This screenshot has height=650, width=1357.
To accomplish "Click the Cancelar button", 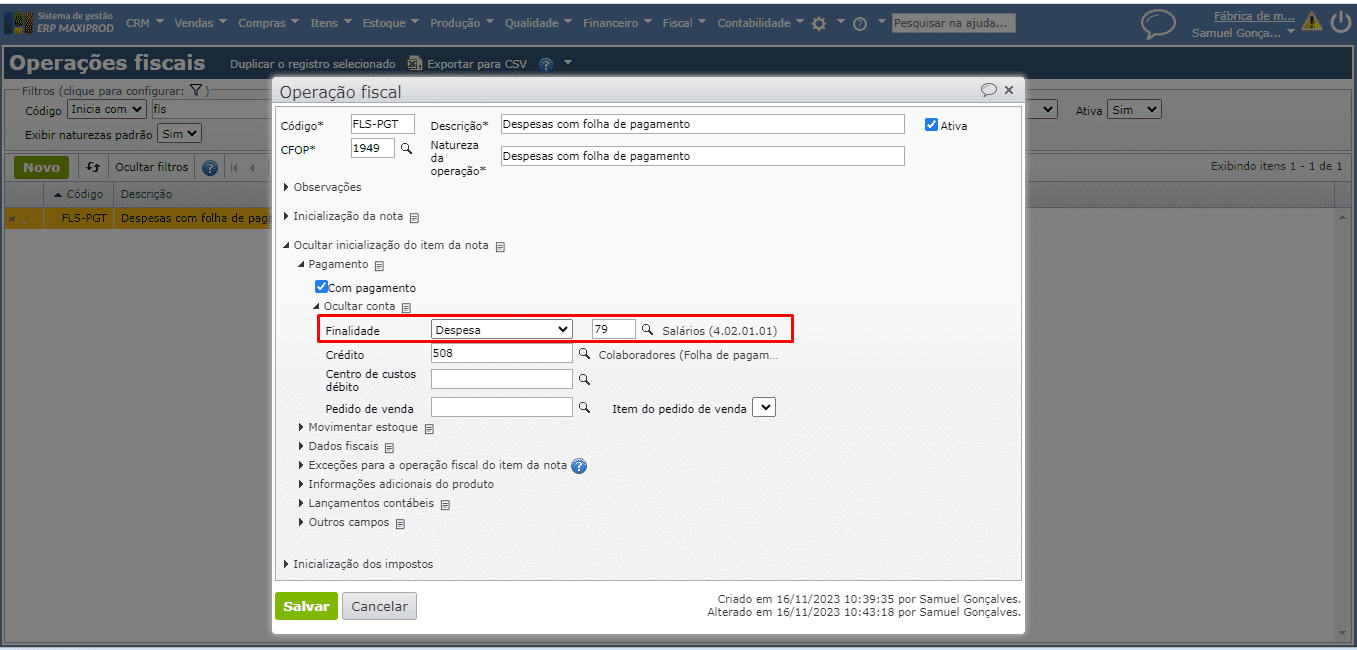I will tap(379, 606).
